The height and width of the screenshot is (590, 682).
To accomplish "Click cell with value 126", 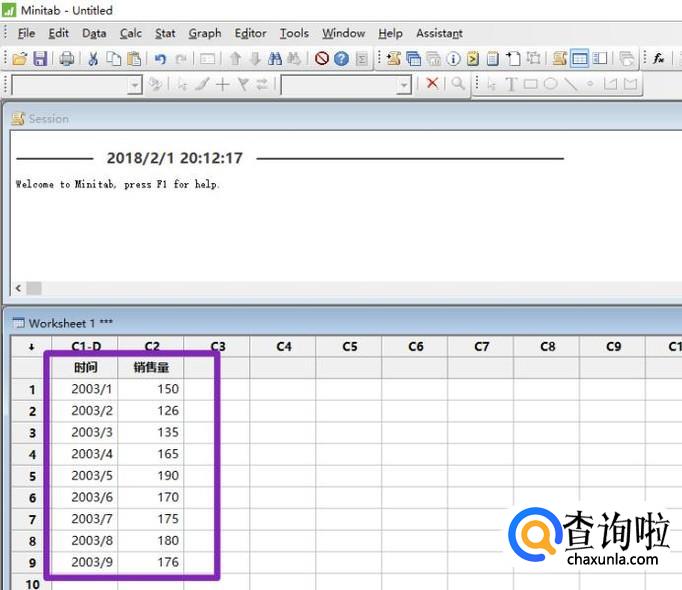I will click(151, 411).
